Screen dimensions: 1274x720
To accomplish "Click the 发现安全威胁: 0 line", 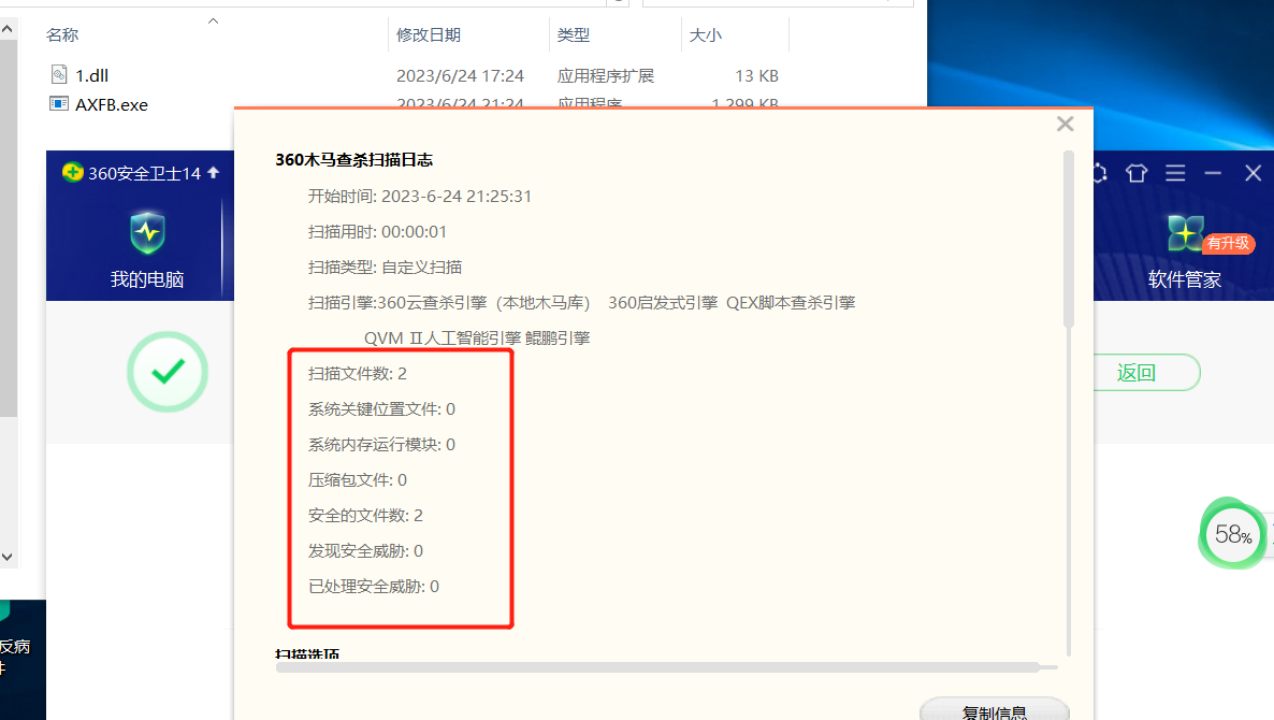I will [365, 551].
